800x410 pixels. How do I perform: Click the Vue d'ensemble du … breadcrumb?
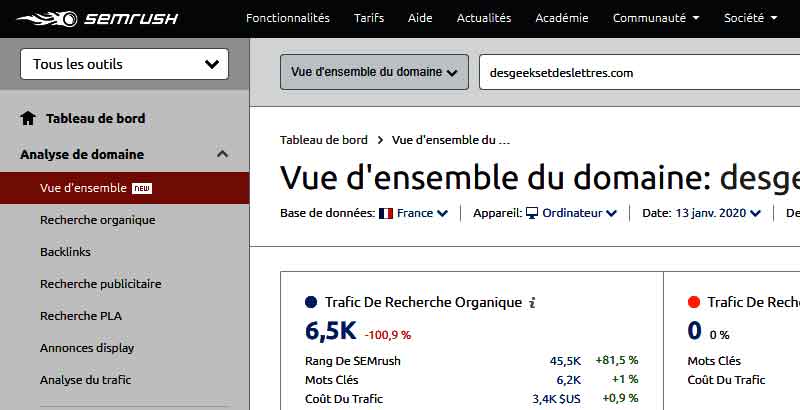pos(451,140)
